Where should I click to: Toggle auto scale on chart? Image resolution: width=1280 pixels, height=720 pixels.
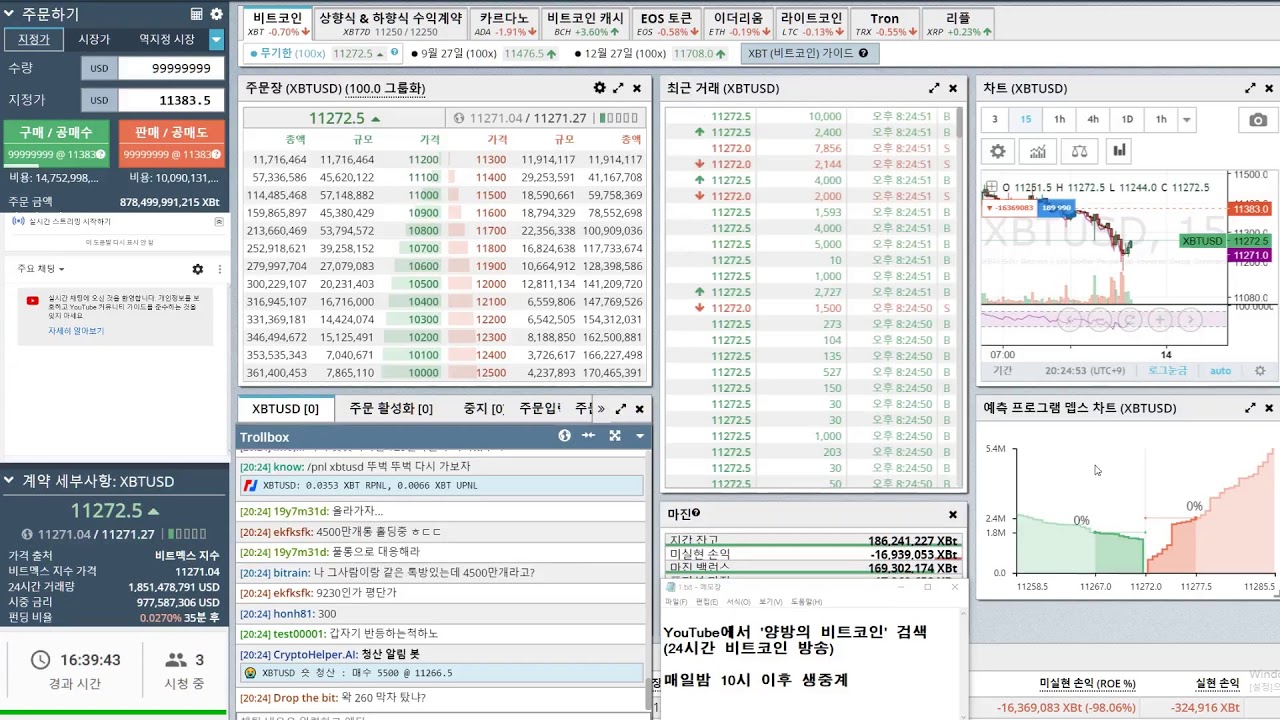(x=1221, y=370)
